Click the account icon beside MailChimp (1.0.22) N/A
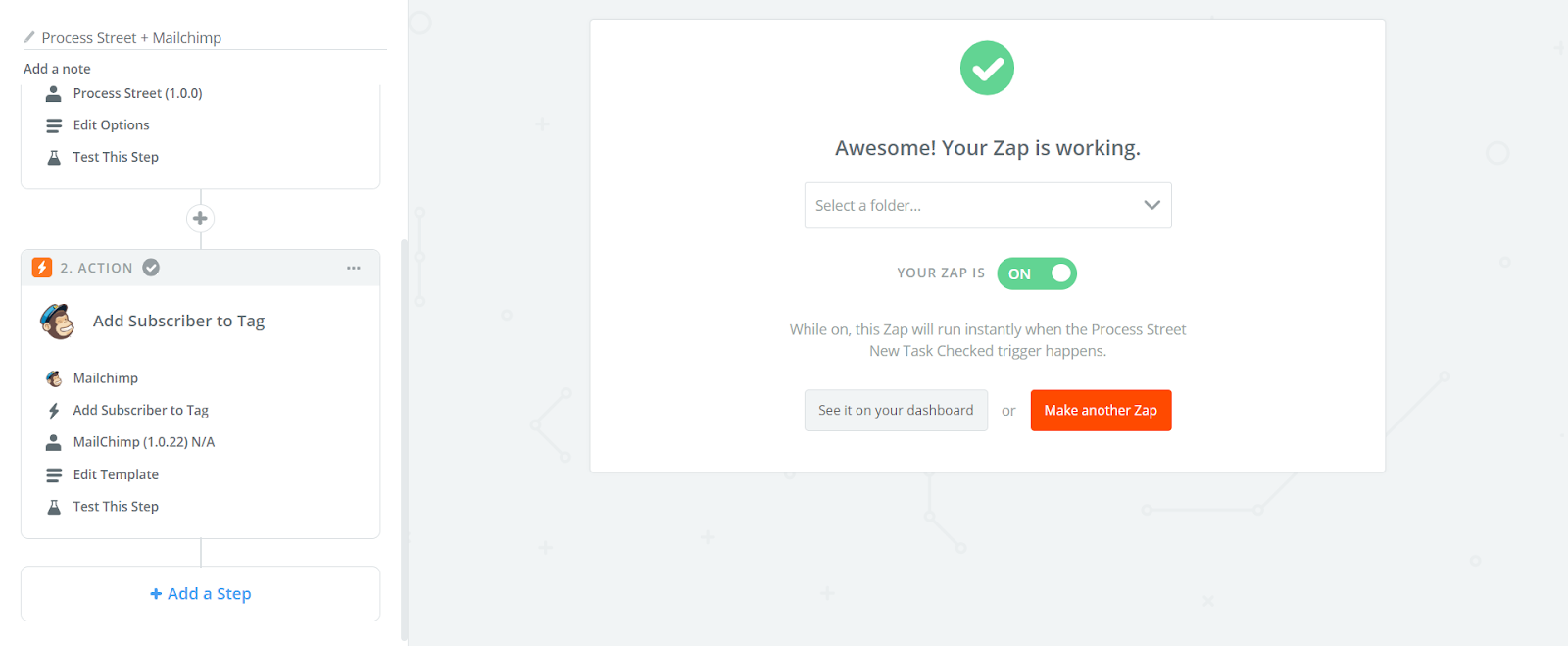 (53, 441)
